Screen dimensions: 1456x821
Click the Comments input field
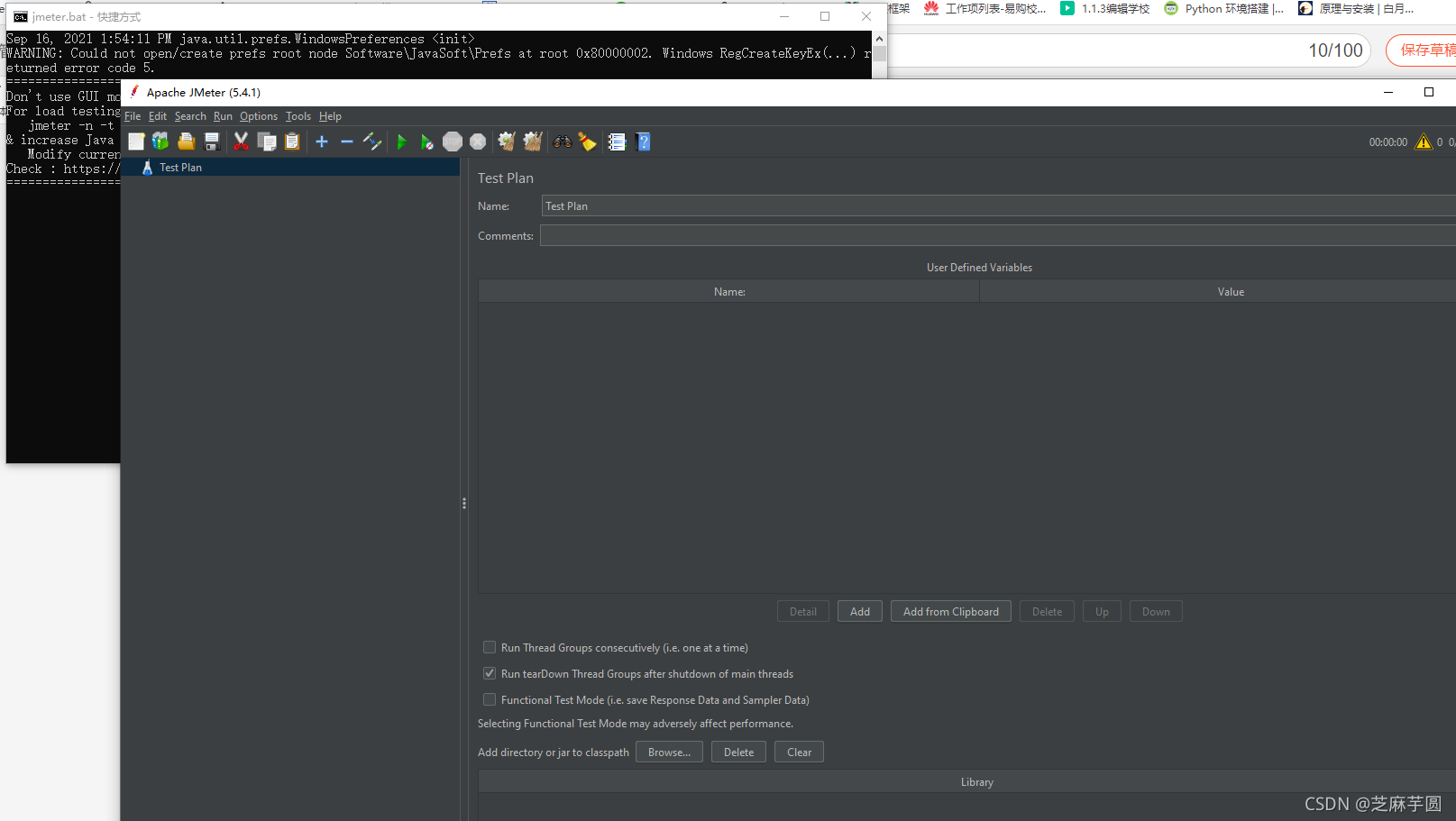(x=997, y=236)
